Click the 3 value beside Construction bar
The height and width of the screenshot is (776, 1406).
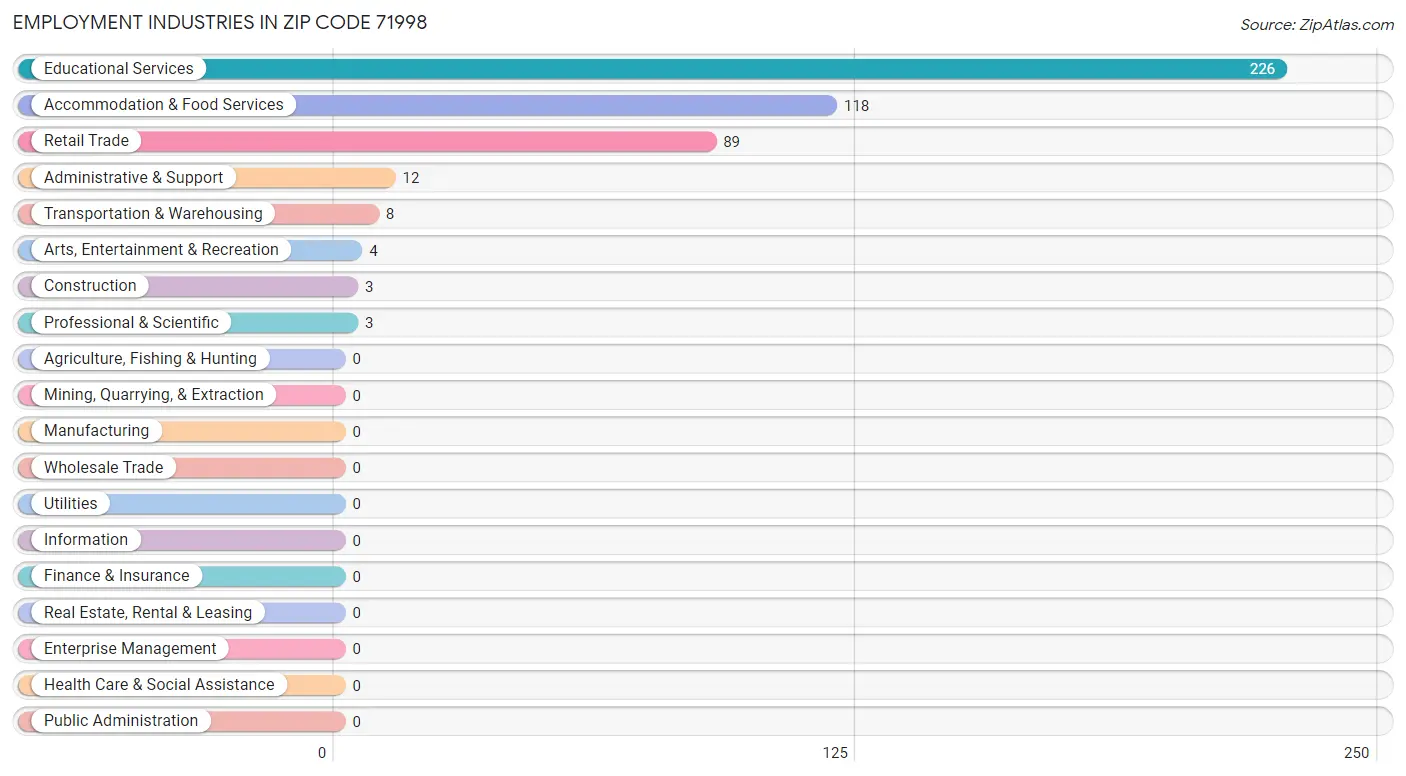point(369,287)
